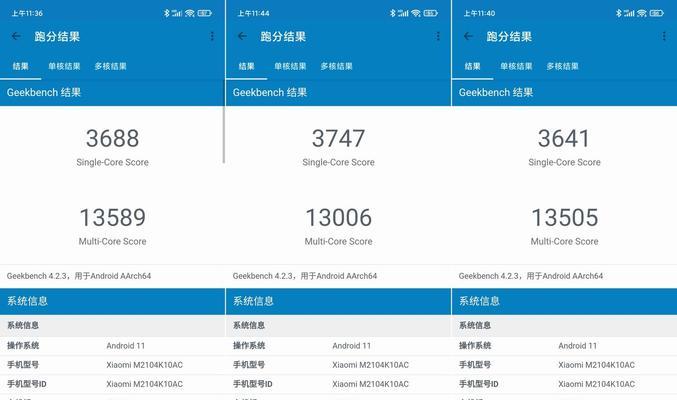Tap back arrow in the 11:44 screenshot
677x400 pixels.
242,36
